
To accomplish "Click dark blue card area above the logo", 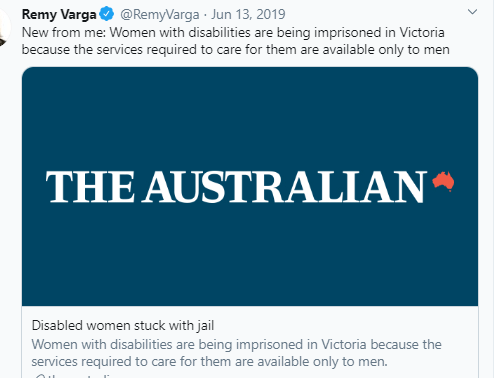I will [250, 117].
